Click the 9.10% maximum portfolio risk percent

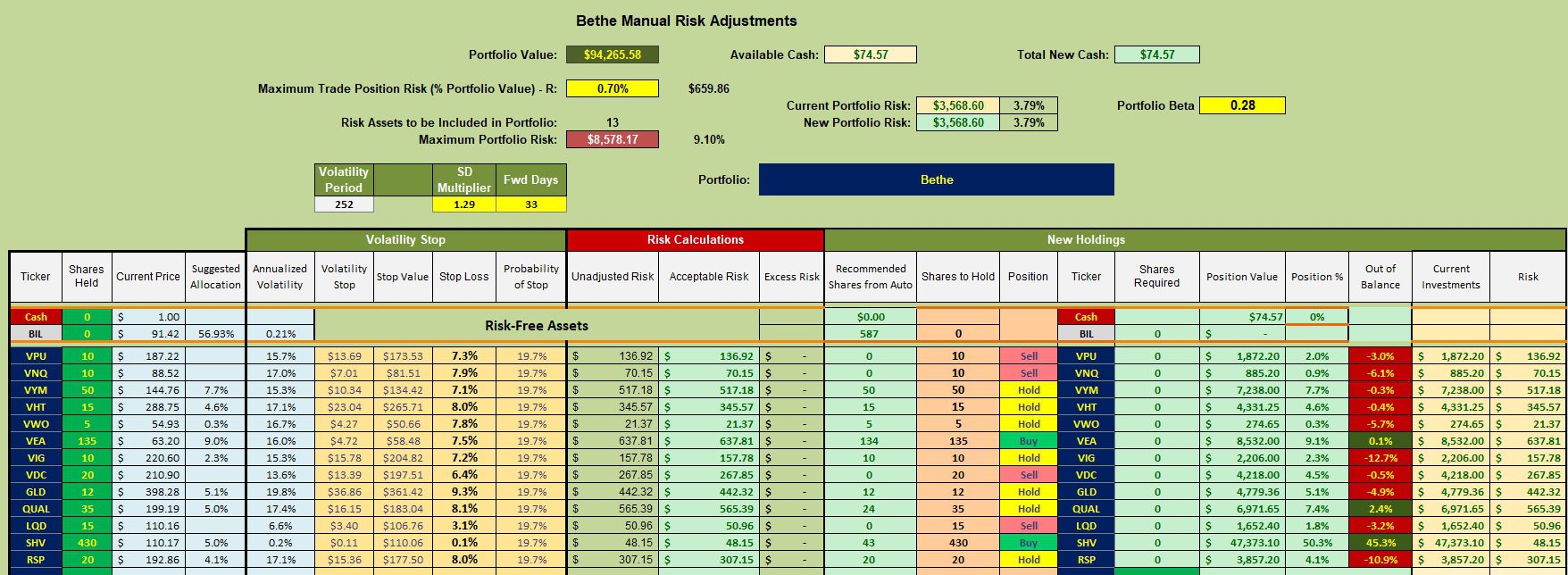point(709,139)
